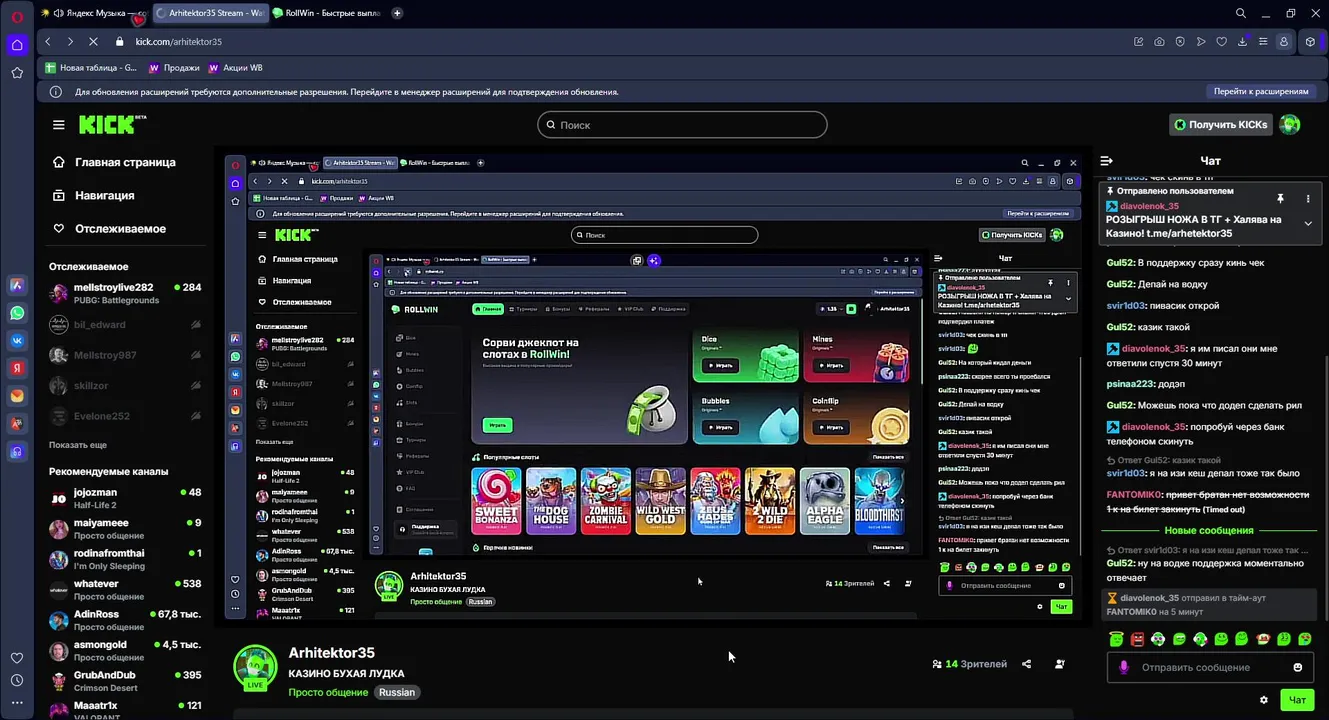Click the Russian language tag
Screen dimensions: 1329x720
point(397,692)
